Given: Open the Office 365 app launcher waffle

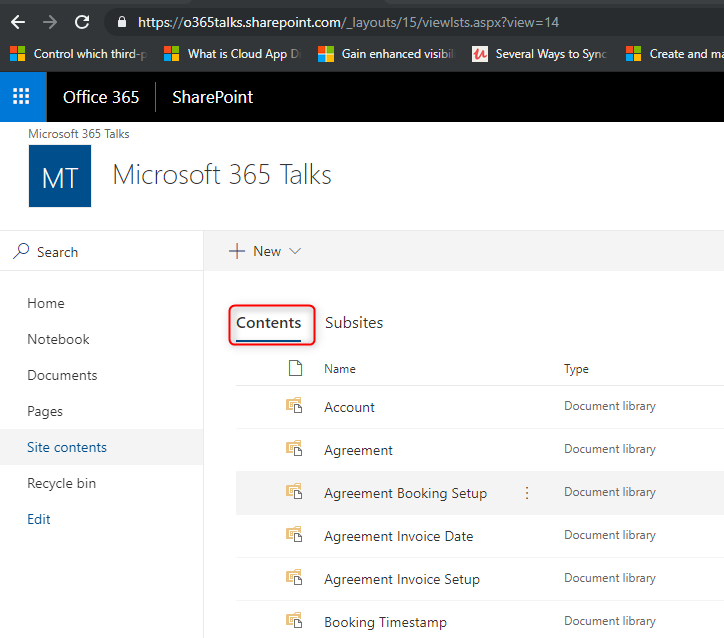Looking at the screenshot, I should pos(21,97).
